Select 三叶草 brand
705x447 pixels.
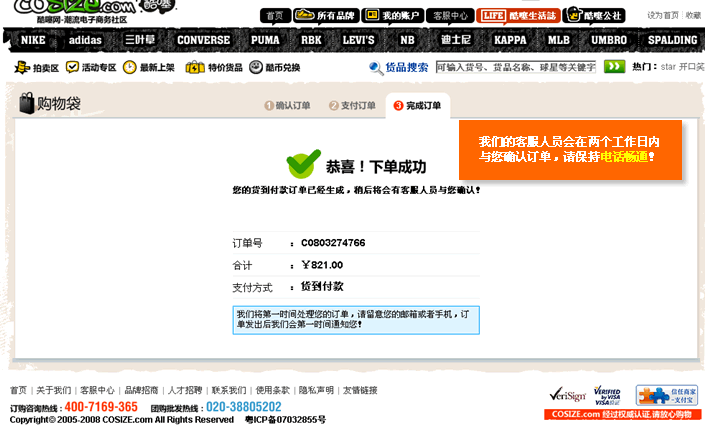[x=140, y=40]
